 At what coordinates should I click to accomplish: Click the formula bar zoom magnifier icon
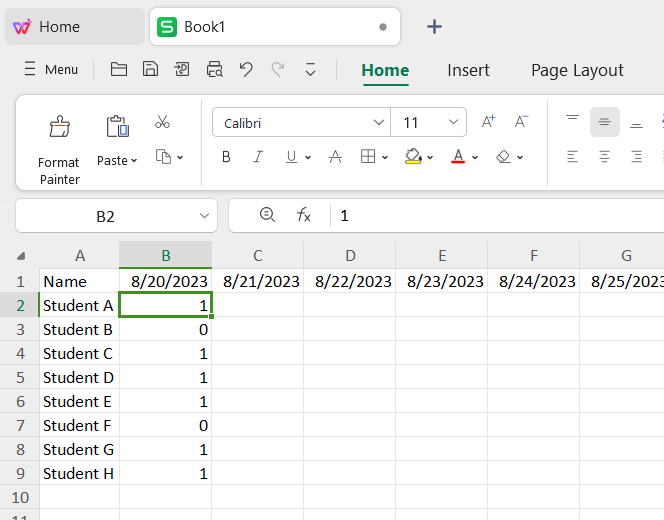(267, 215)
